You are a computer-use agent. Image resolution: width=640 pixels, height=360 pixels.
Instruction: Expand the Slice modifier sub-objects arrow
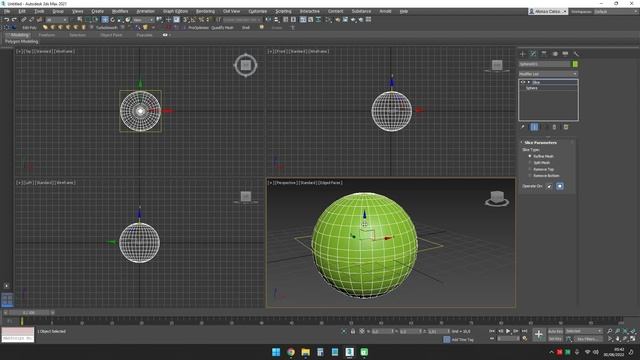[529, 82]
